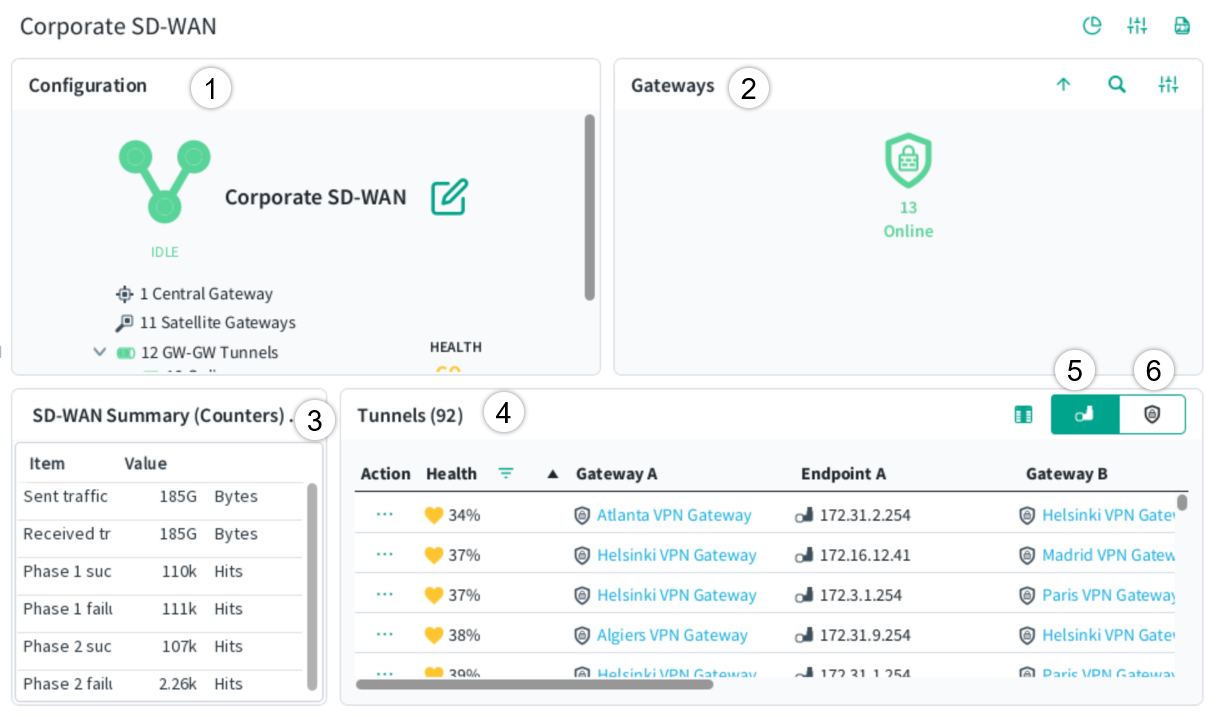
Task: Open search in the Gateways panel
Action: (x=1116, y=85)
